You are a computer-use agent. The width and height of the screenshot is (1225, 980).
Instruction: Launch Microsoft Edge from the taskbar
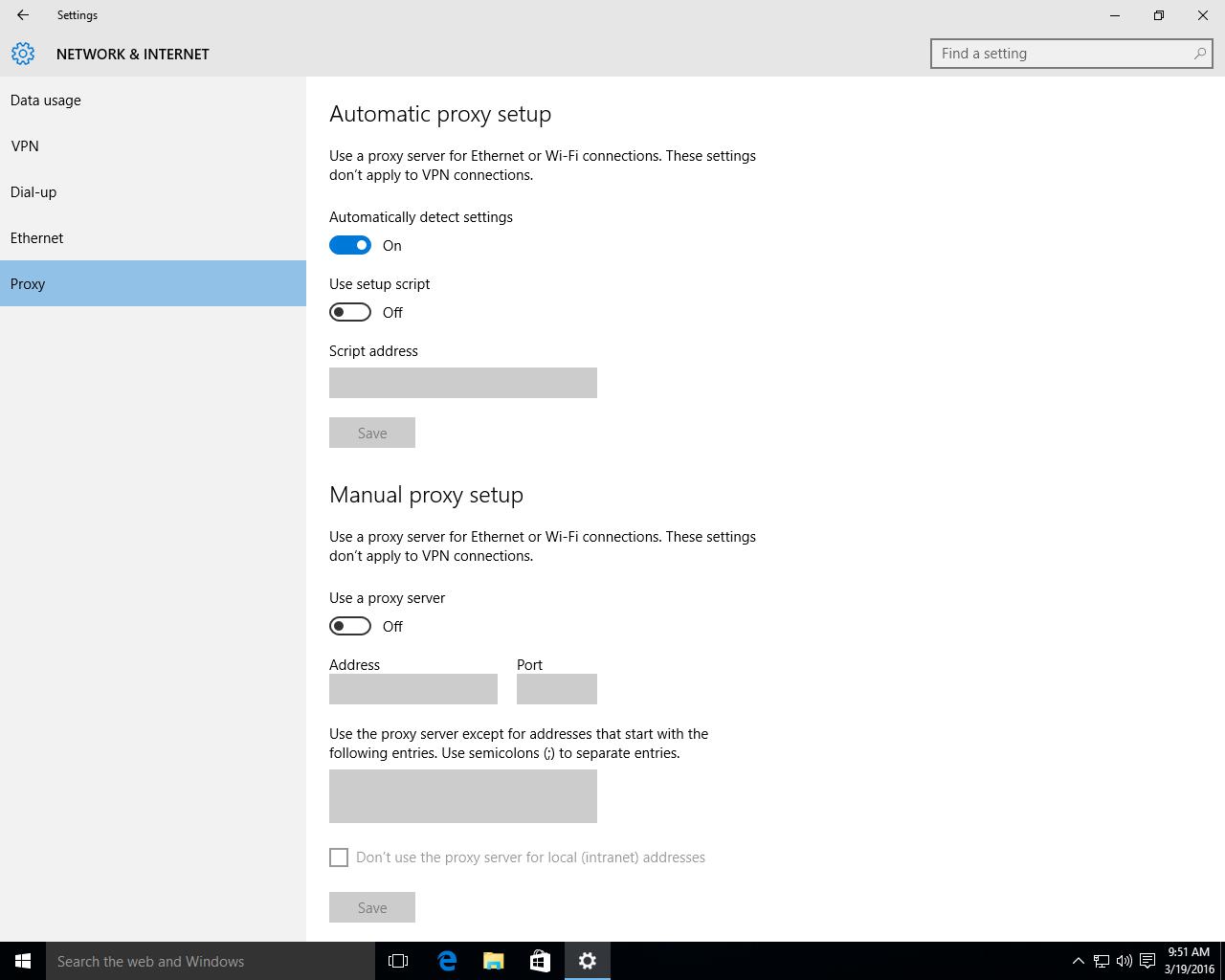click(446, 961)
